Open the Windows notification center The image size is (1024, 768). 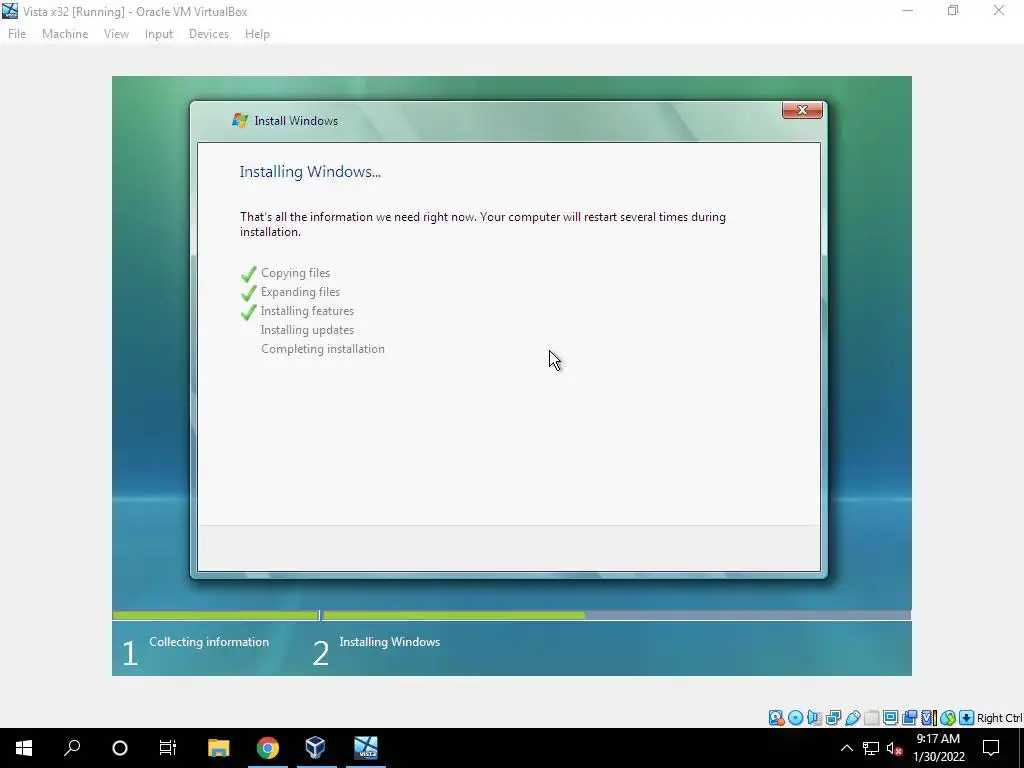tap(991, 748)
